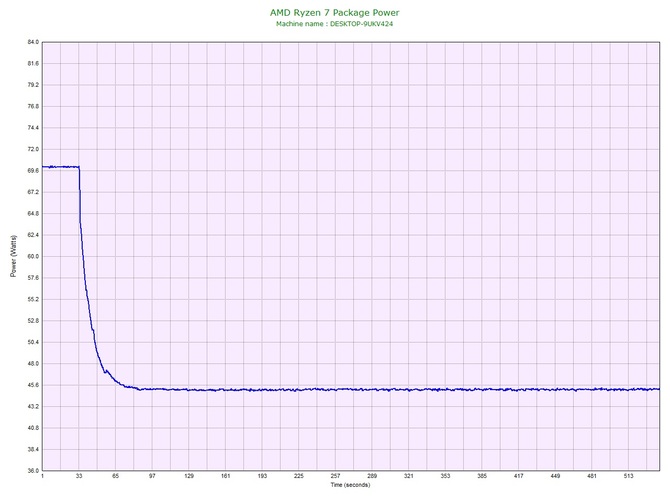This screenshot has width=670, height=502.
Task: Click the x-axis tick label 1
Action: tap(42, 476)
